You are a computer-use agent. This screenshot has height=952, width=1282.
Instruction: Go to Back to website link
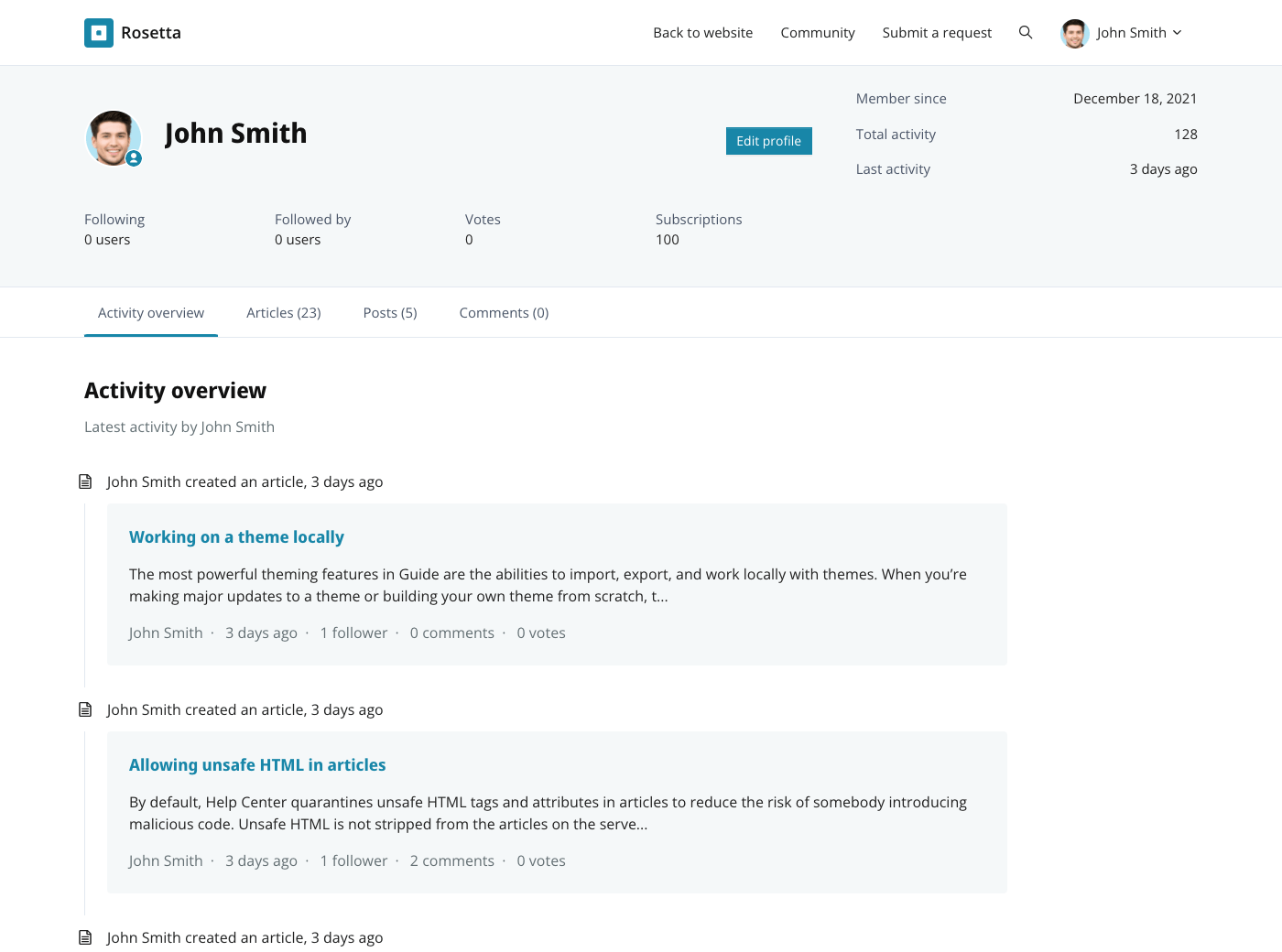[702, 33]
